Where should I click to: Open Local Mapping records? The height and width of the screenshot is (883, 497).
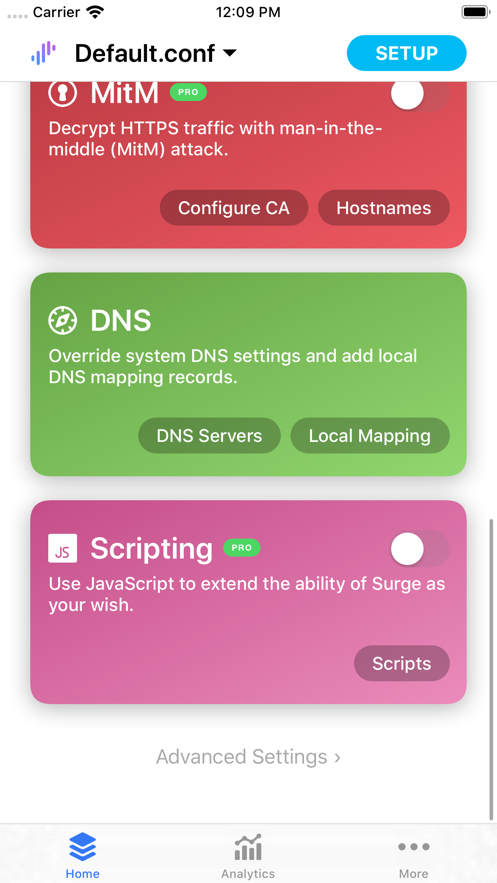(370, 435)
